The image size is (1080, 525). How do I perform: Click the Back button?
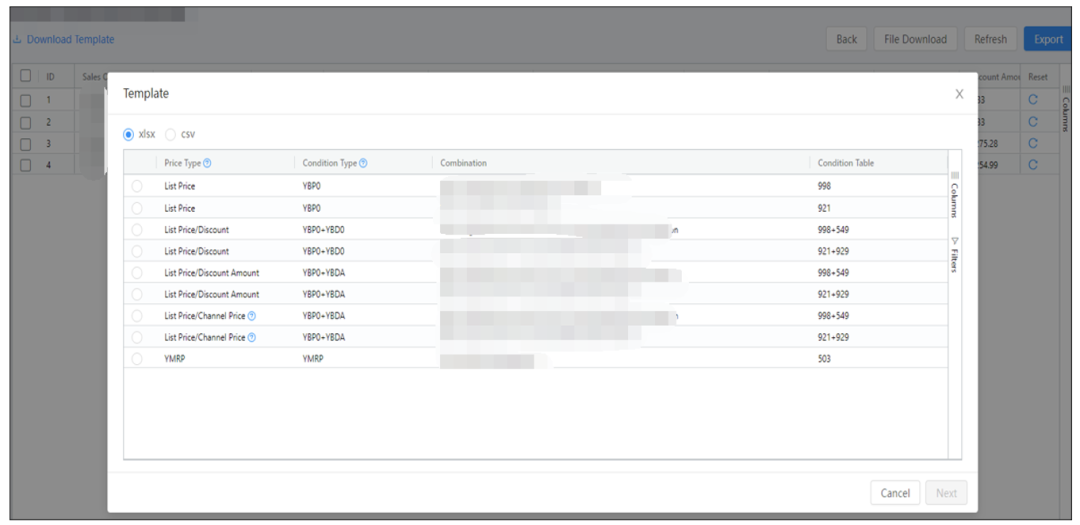tap(847, 39)
